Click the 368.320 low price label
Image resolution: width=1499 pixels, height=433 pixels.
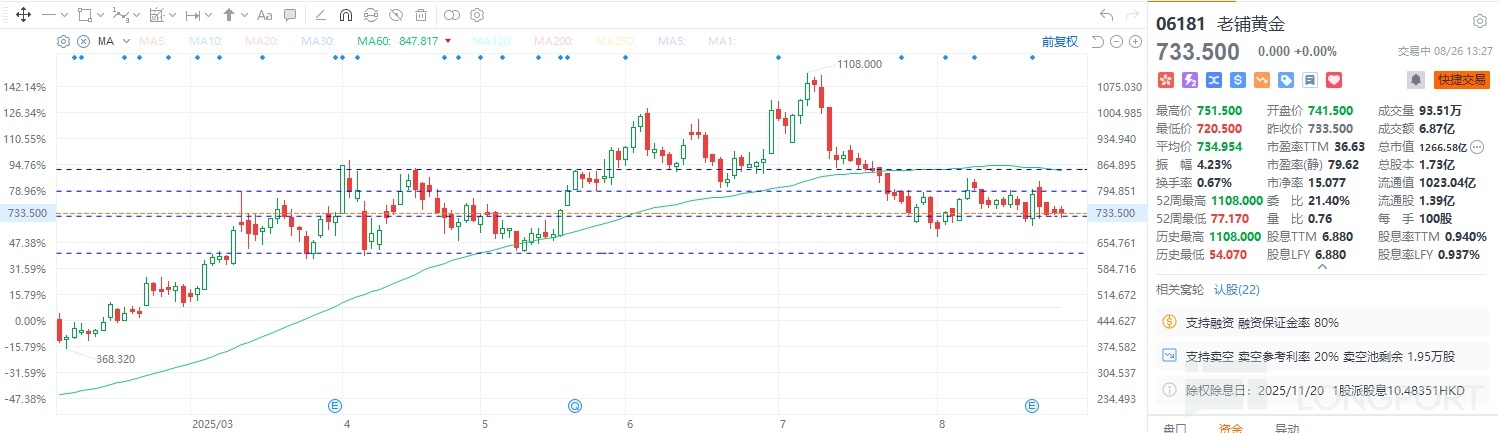[117, 358]
